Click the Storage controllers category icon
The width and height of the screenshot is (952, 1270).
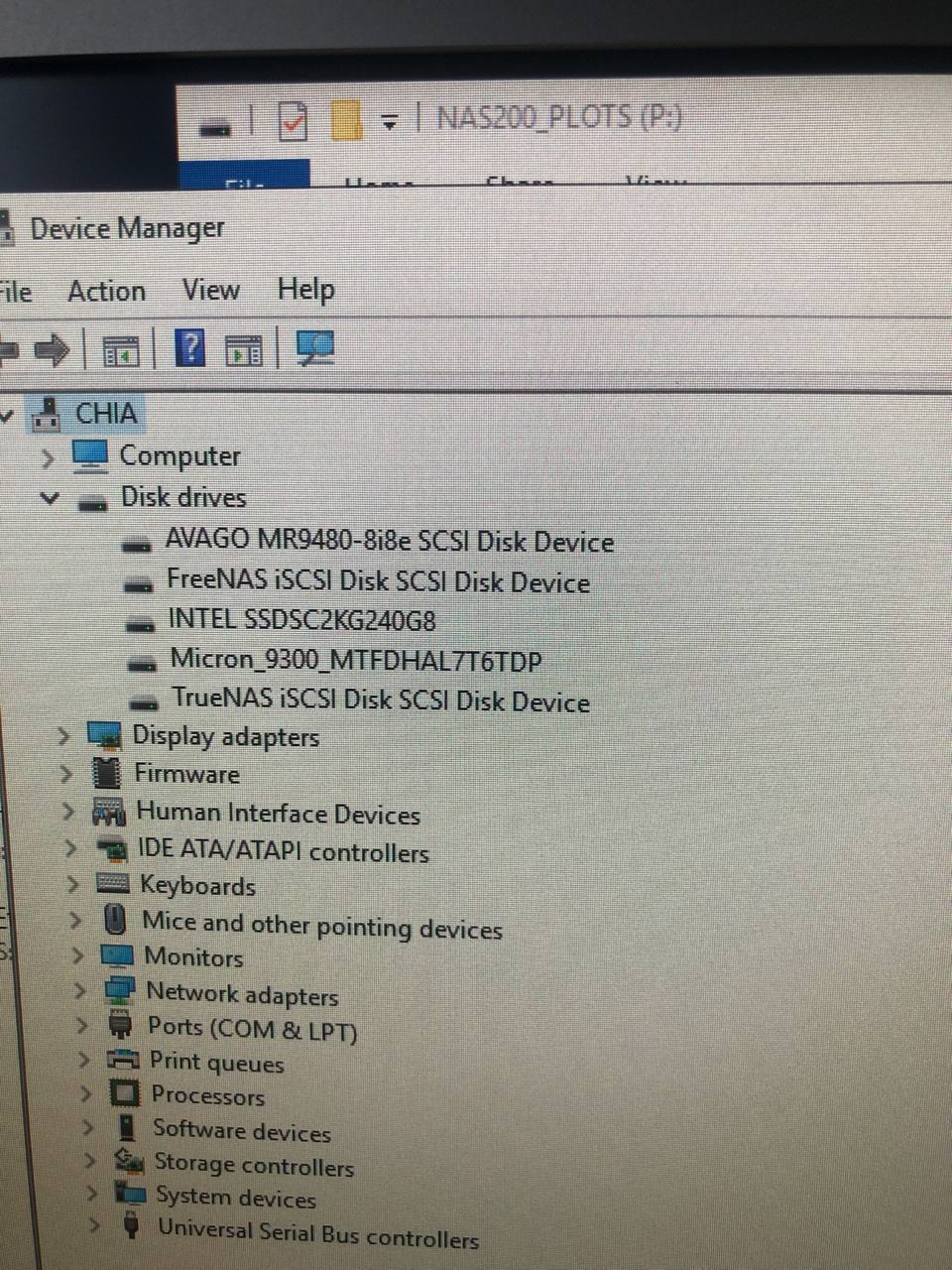129,1161
